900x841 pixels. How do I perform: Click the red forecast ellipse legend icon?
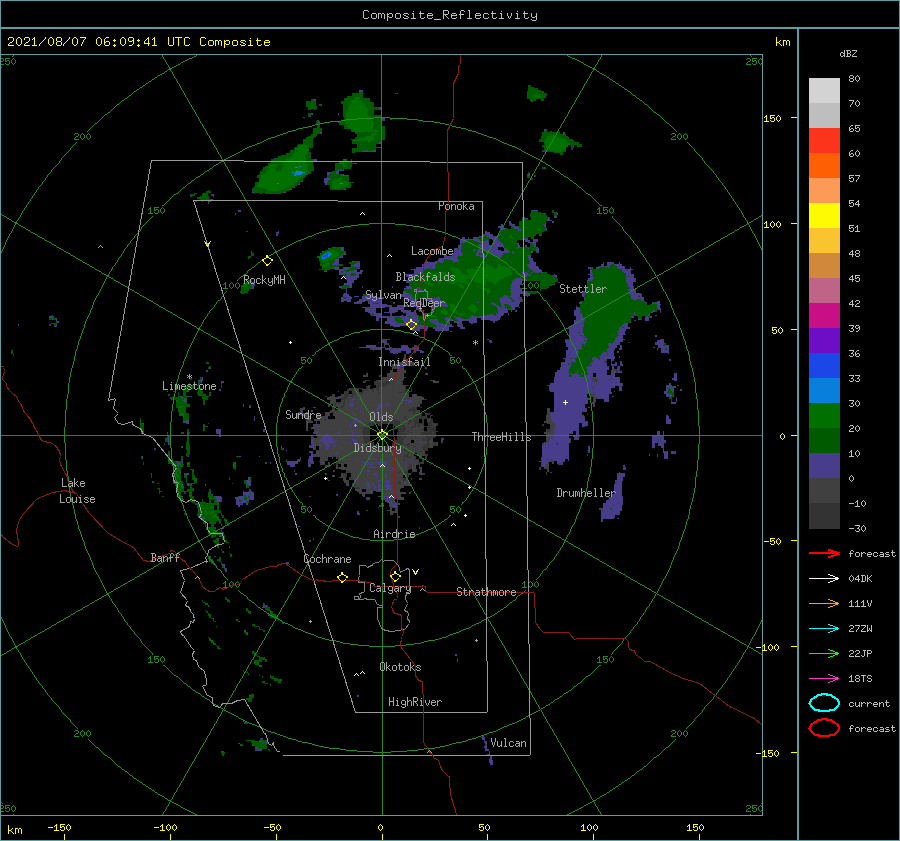pos(824,728)
